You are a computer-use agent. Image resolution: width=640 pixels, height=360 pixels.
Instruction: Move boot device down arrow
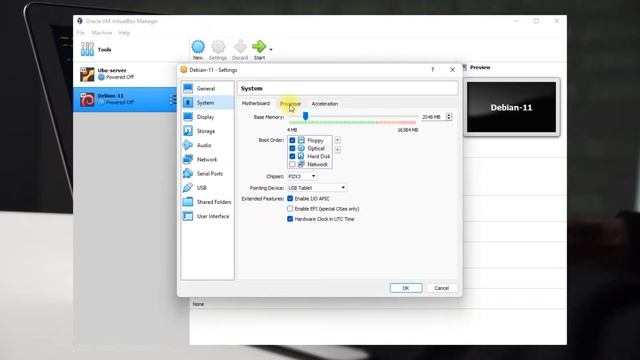tap(338, 150)
